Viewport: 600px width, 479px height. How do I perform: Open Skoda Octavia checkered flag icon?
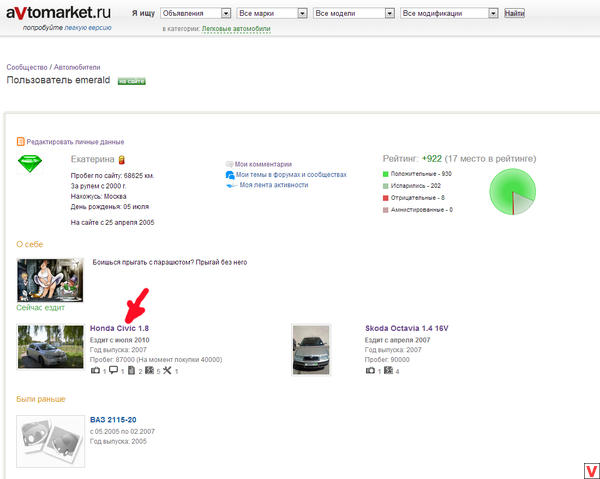(x=388, y=370)
